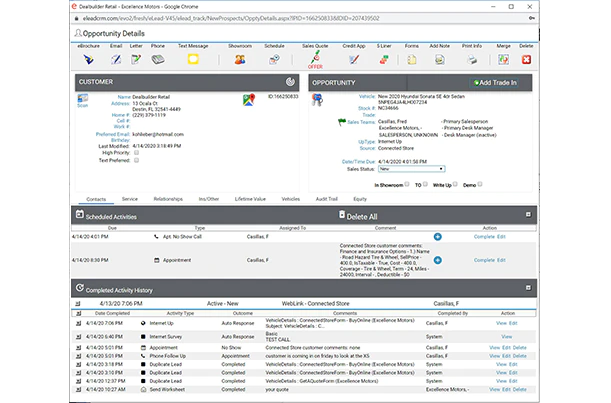Screen dimensions: 611x403
Task: Switch to the Contacts tab
Action: pos(96,199)
